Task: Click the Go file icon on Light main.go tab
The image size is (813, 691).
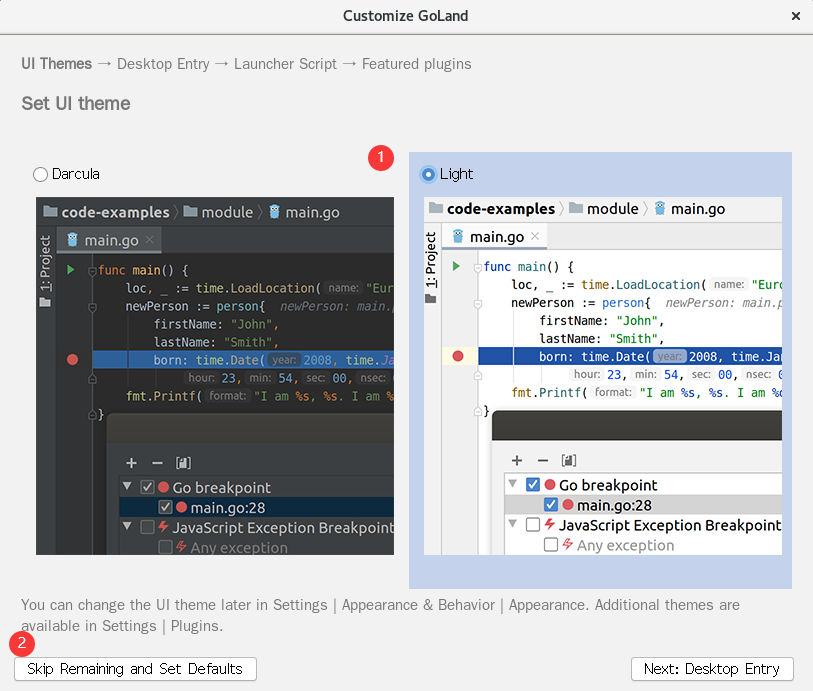Action: (x=458, y=237)
